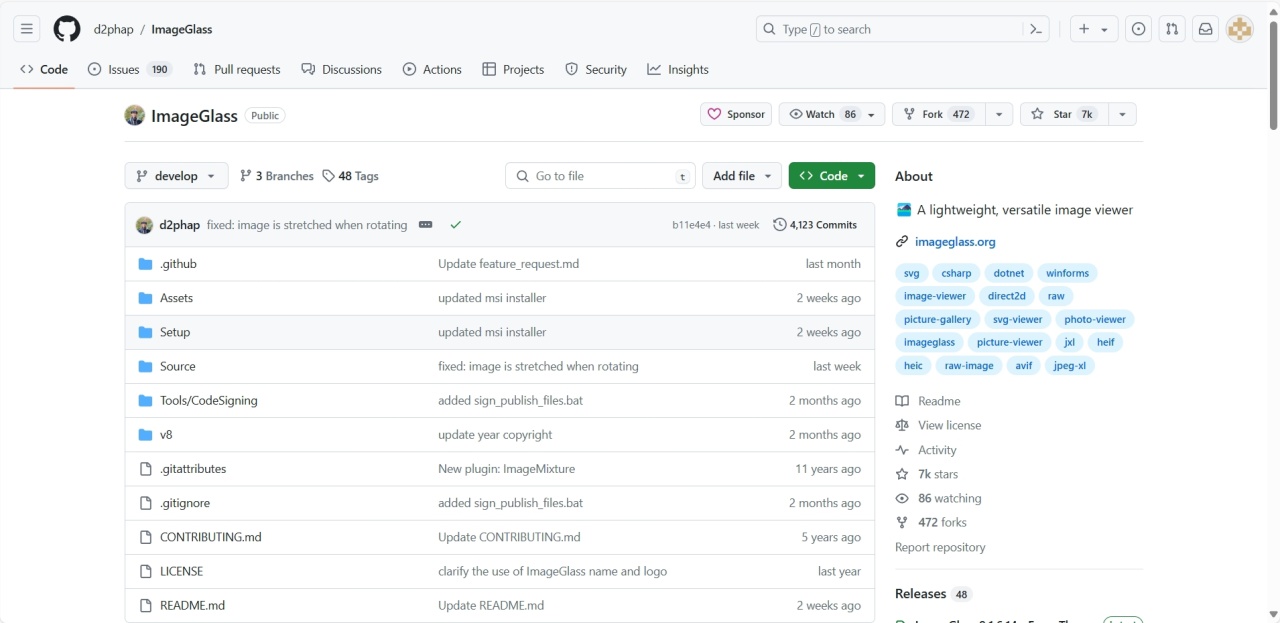This screenshot has height=623, width=1280.
Task: Click the Star button
Action: [1064, 115]
